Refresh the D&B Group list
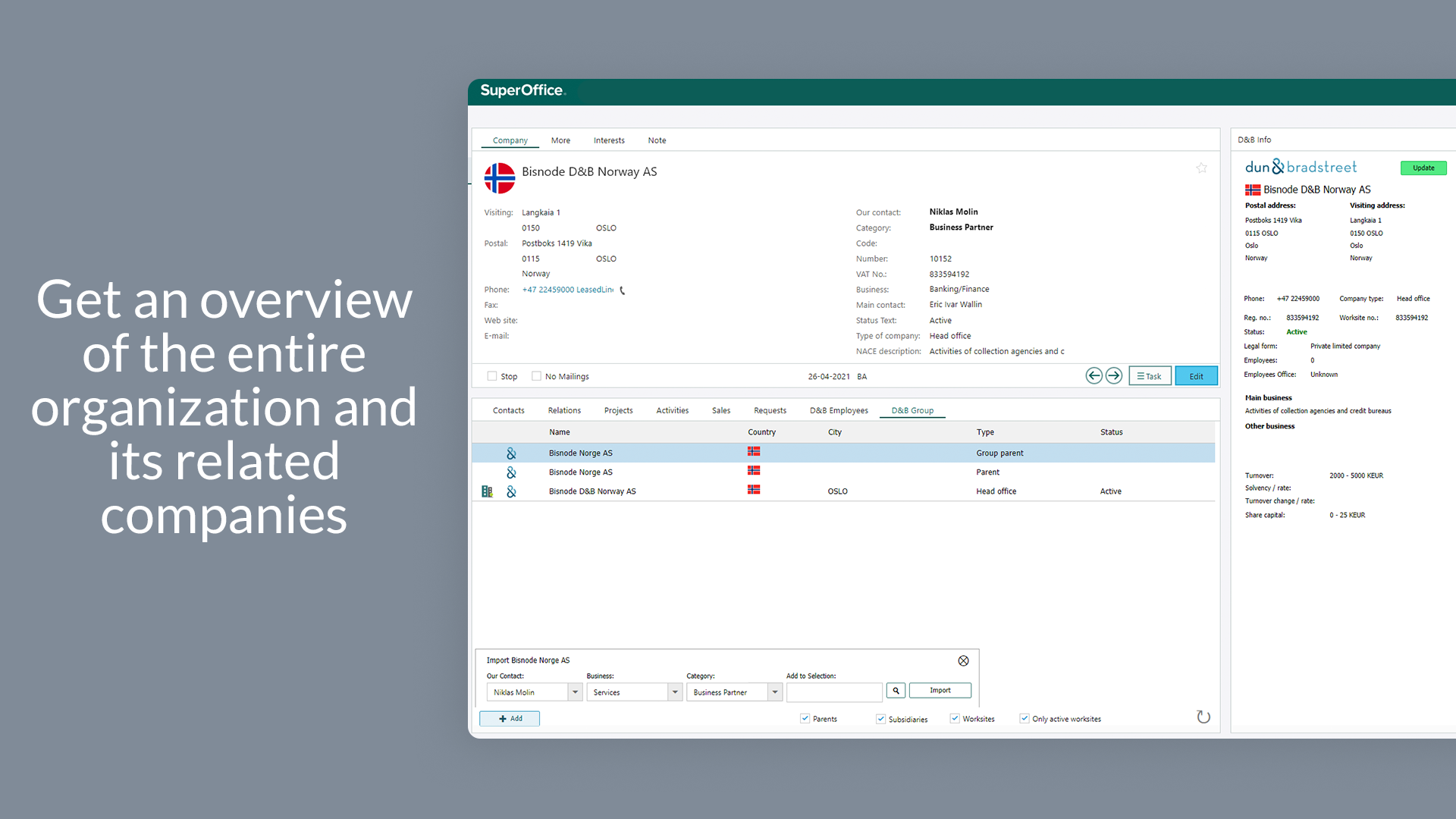The width and height of the screenshot is (1456, 819). (x=1203, y=717)
